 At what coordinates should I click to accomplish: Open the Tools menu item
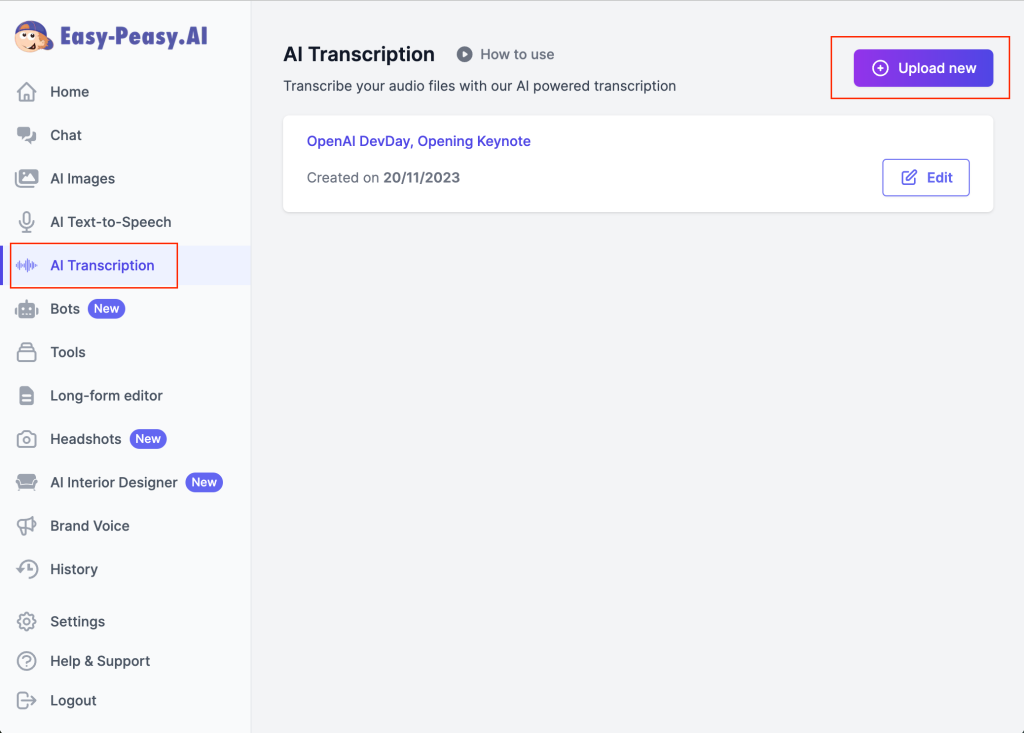pyautogui.click(x=68, y=352)
